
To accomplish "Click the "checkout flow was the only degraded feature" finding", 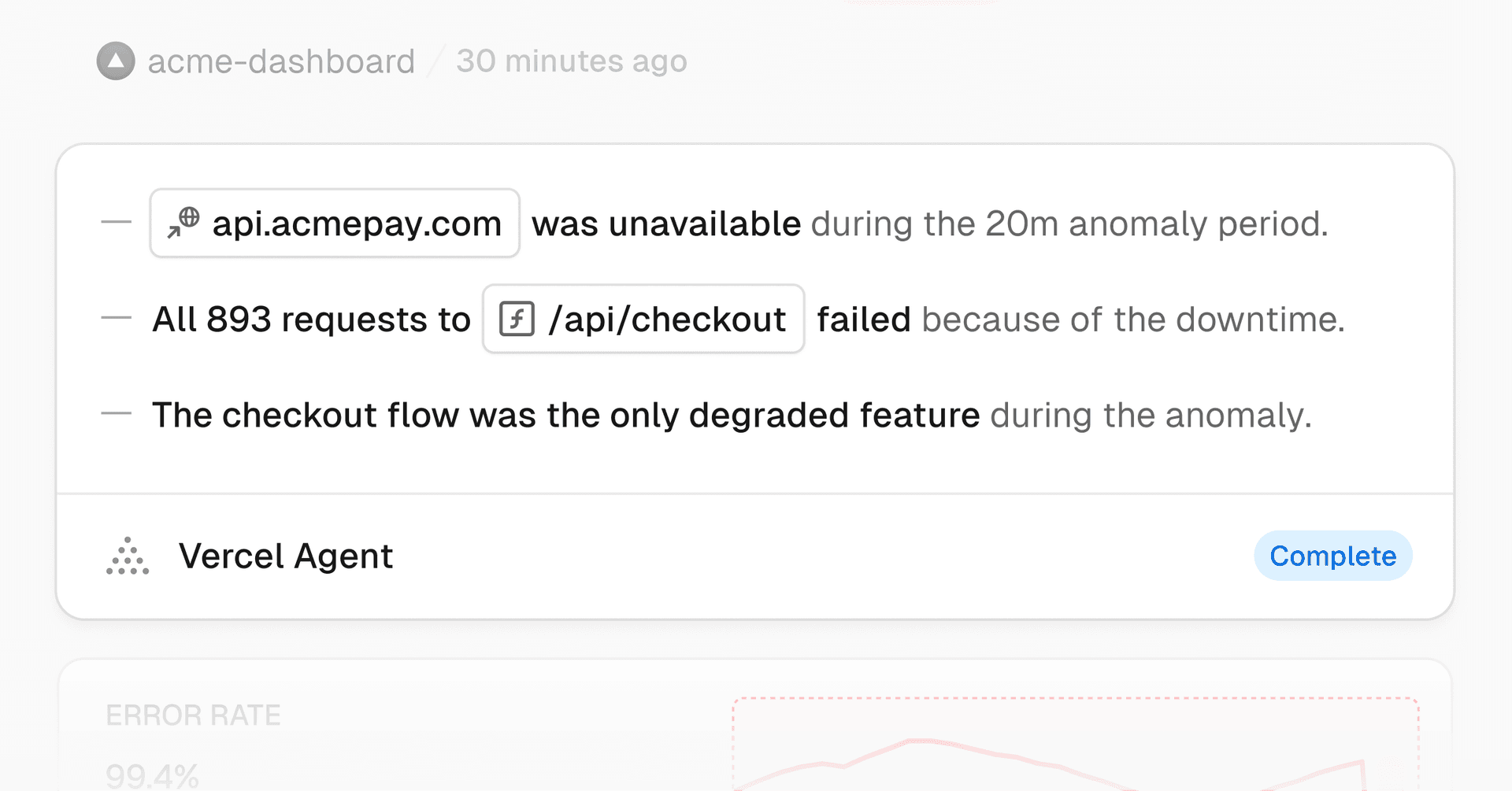I will tap(565, 415).
